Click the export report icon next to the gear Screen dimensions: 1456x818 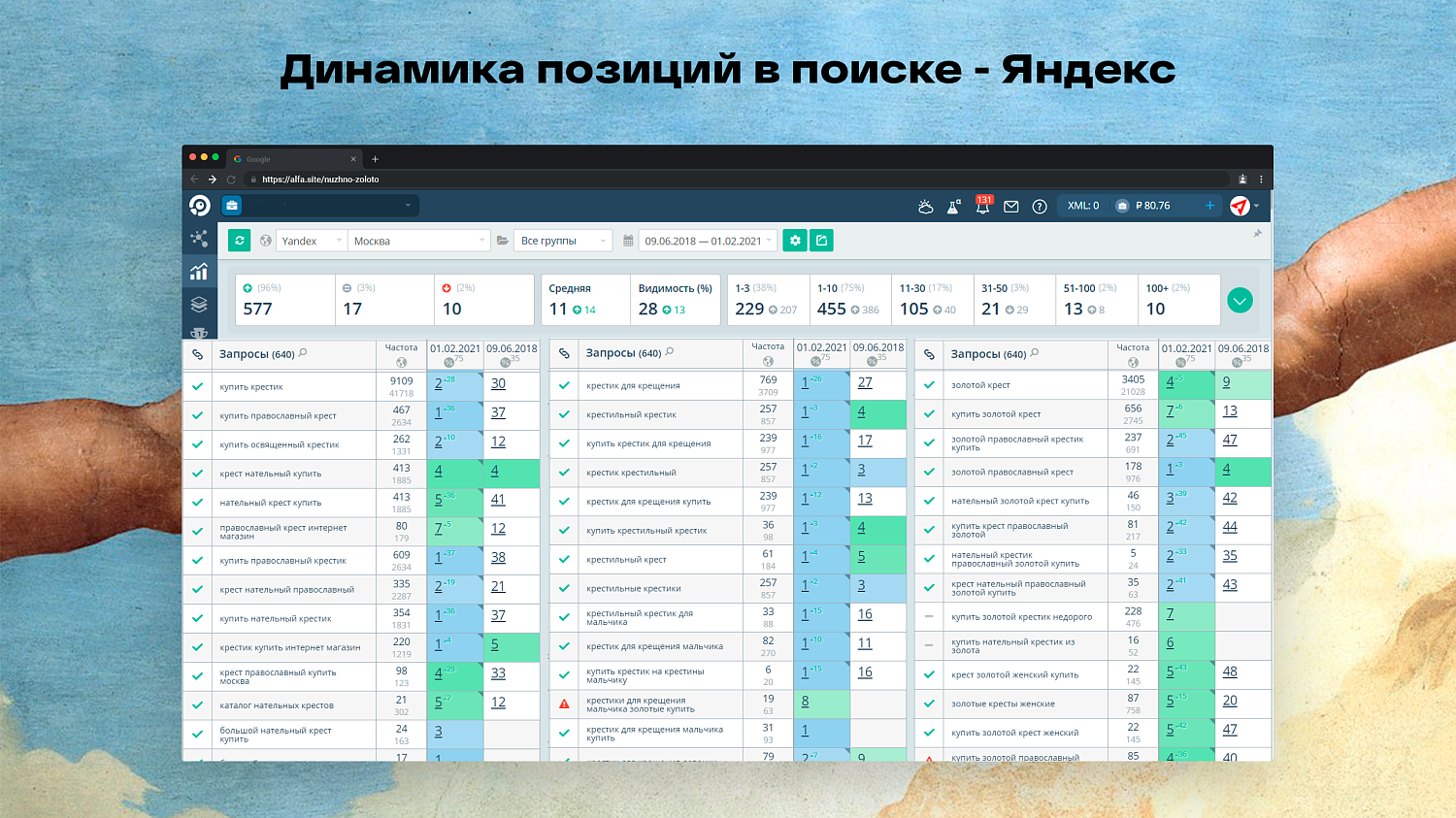pos(821,240)
